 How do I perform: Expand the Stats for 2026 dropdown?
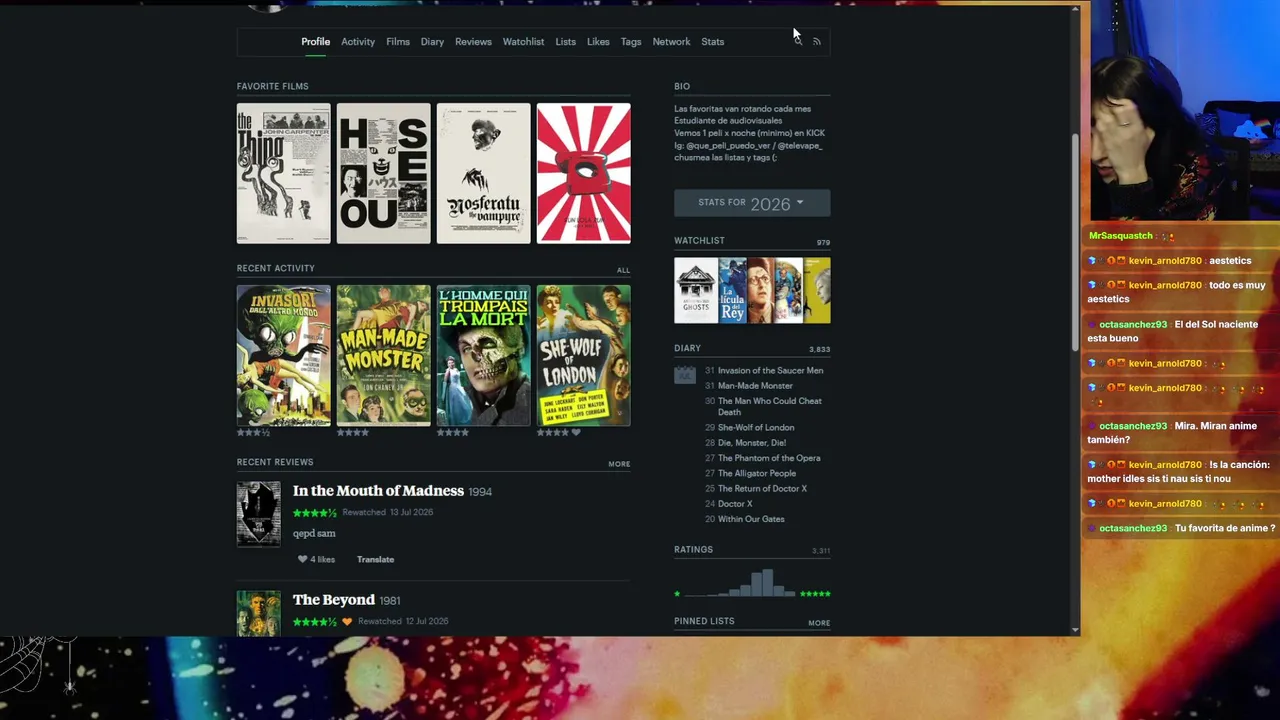click(752, 203)
